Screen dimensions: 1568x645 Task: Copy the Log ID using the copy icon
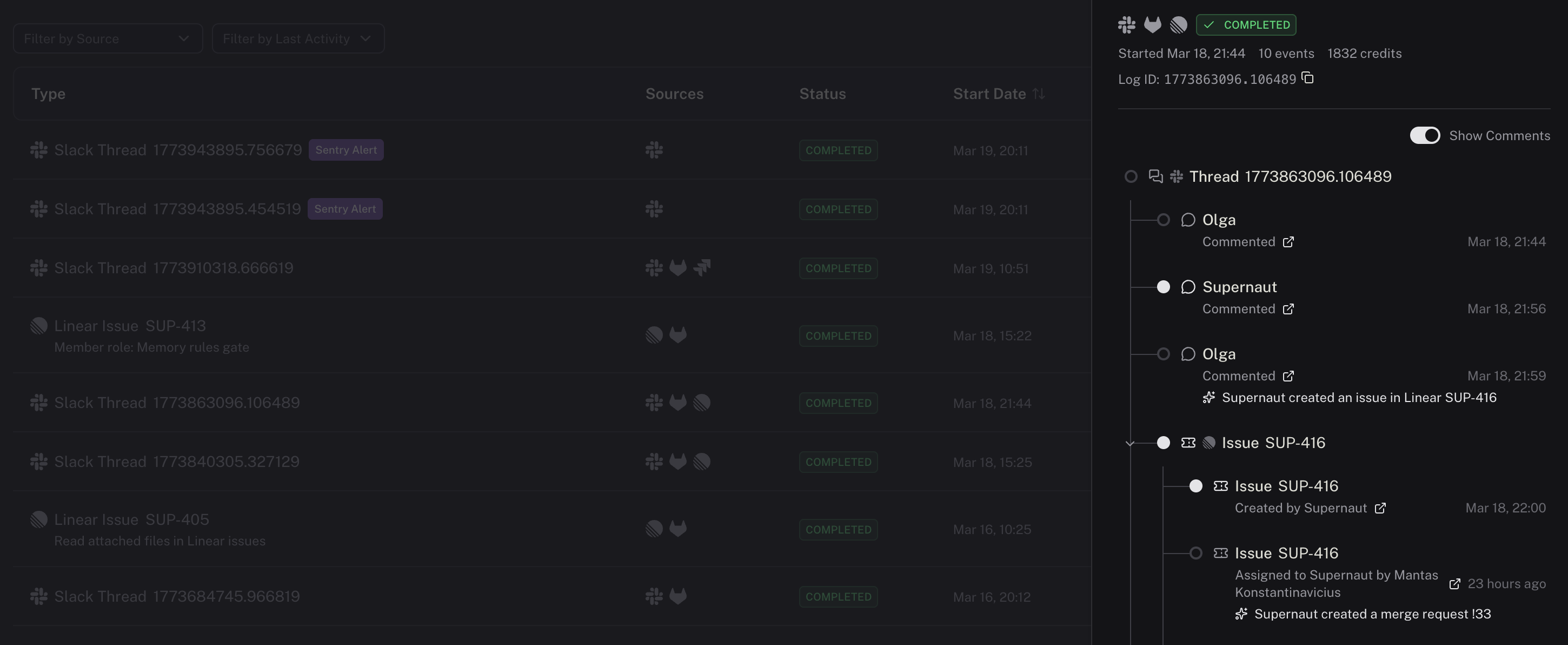tap(1307, 78)
